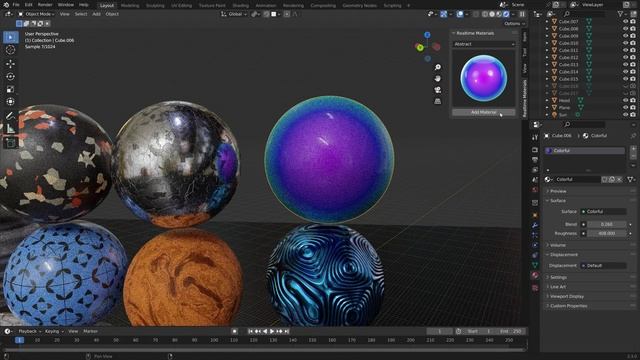This screenshot has height=360, width=640.
Task: Open the Material properties tab icon
Action: click(x=535, y=276)
